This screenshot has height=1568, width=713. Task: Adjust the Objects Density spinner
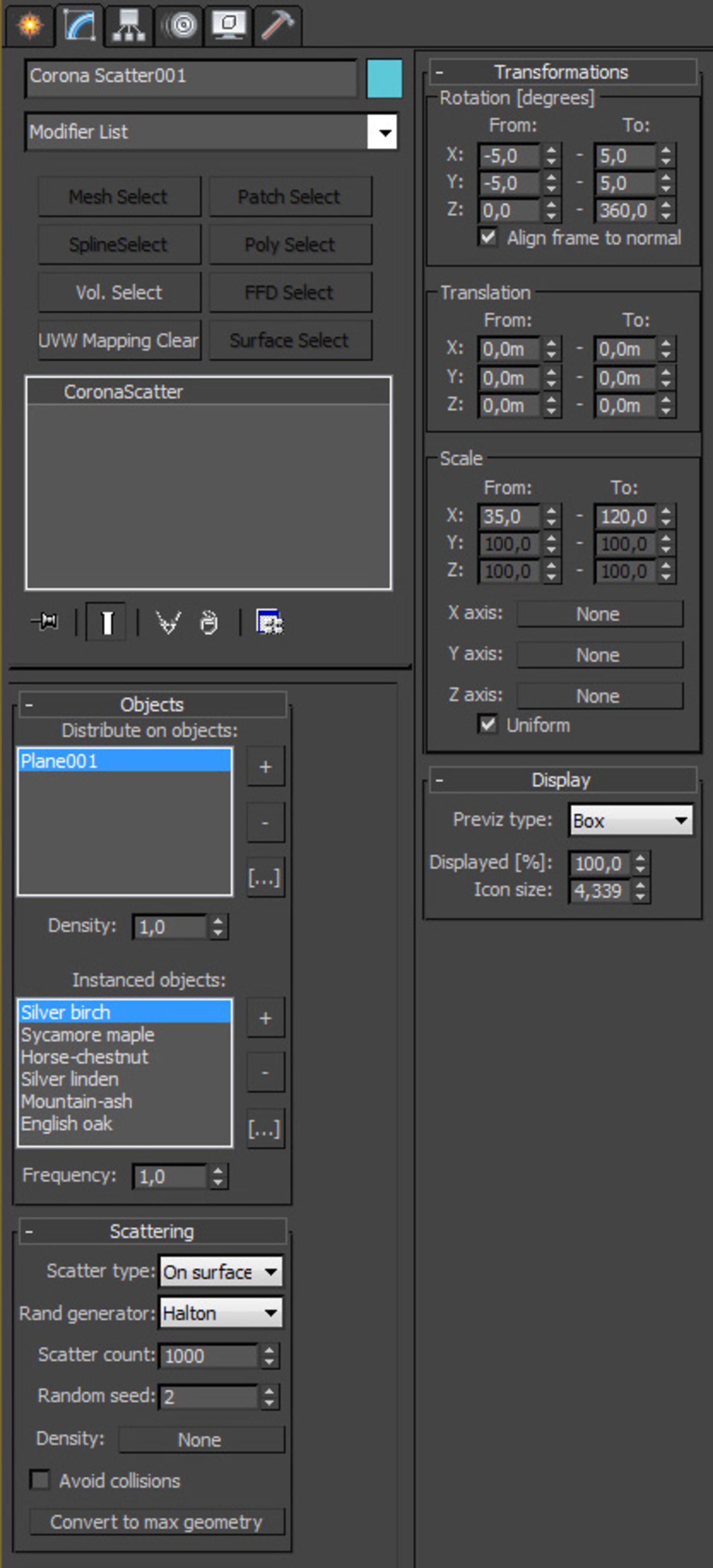coord(218,927)
